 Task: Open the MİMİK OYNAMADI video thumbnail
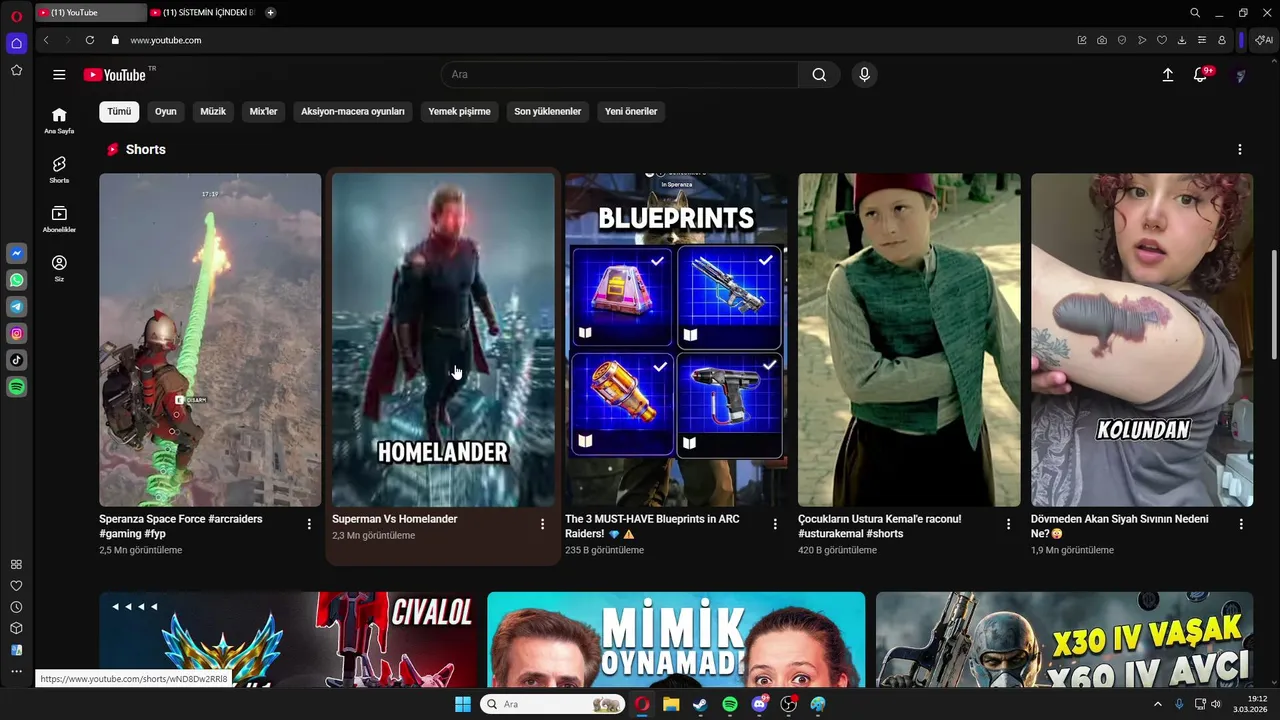click(x=676, y=639)
